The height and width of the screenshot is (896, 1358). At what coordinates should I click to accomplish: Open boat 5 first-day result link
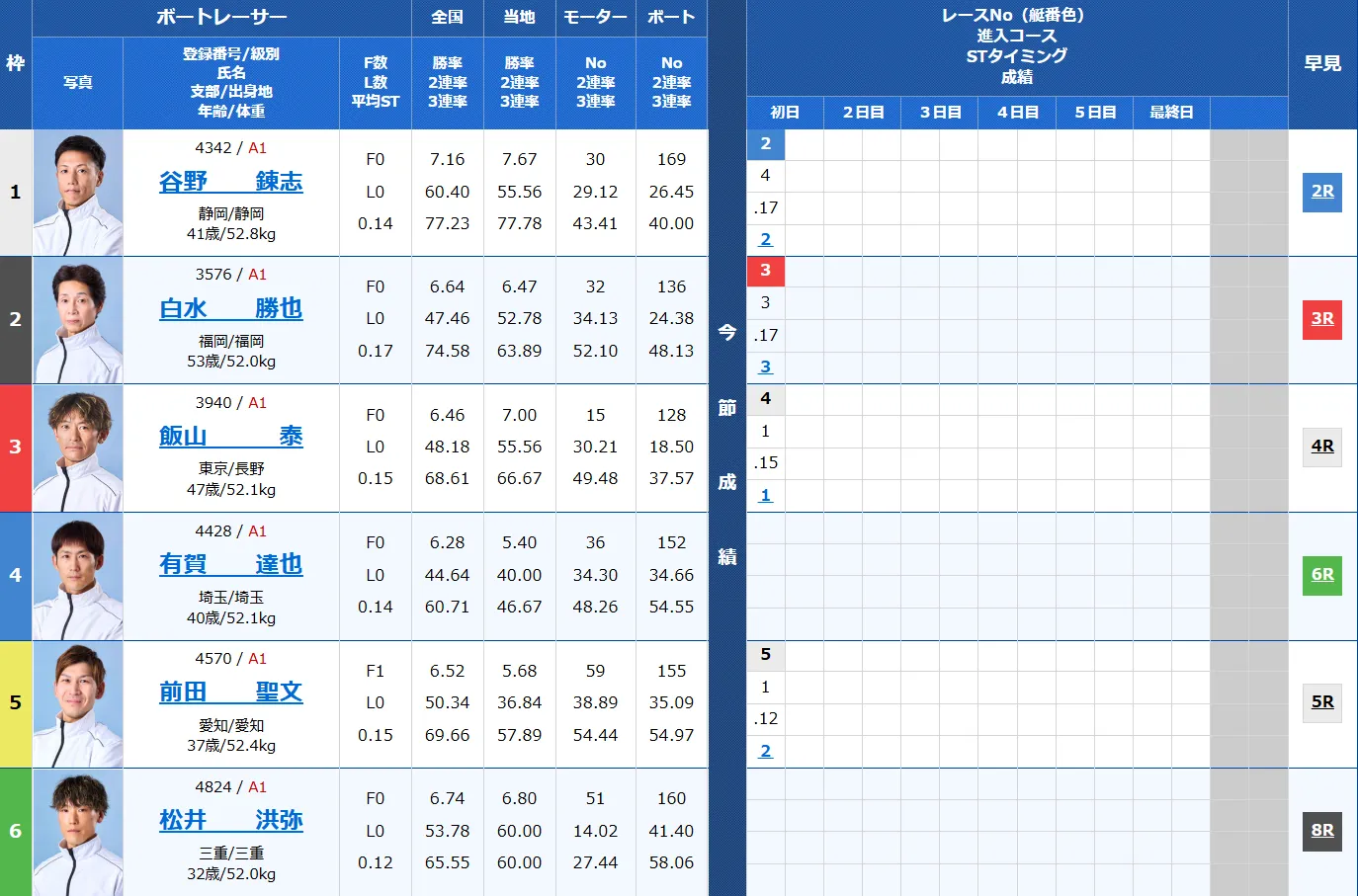765,752
